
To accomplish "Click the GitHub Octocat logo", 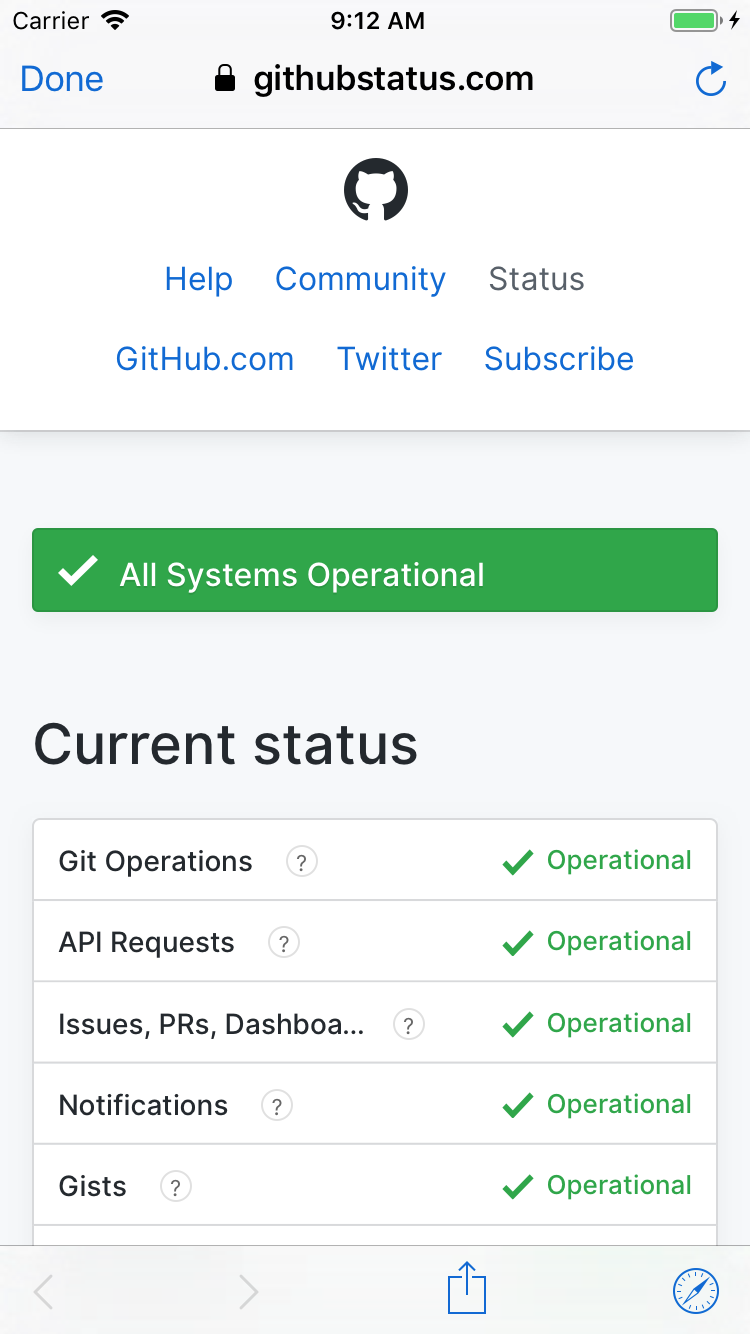I will 376,192.
